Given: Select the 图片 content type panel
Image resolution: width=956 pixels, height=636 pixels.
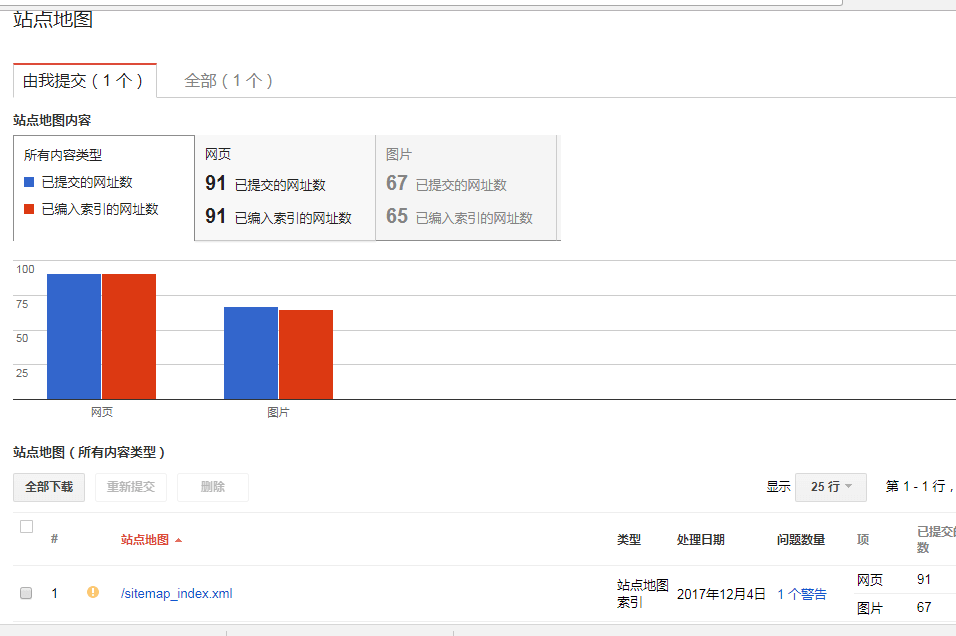Looking at the screenshot, I should point(466,188).
